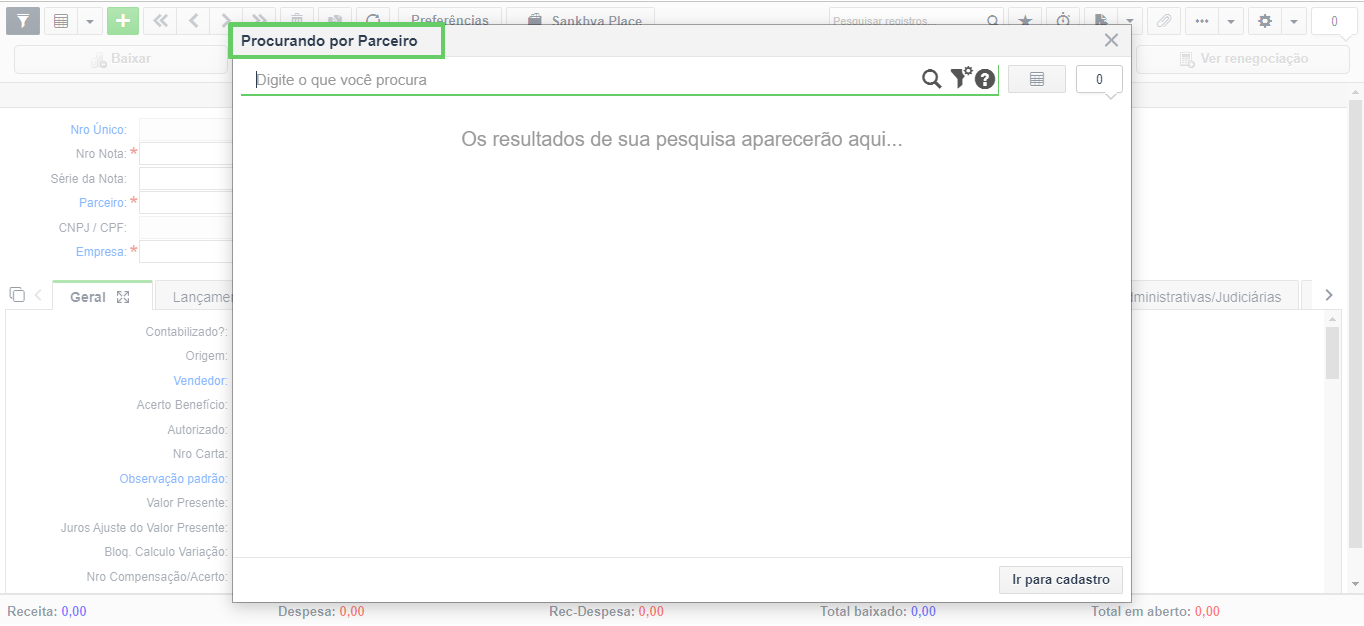Click the three-dots more options icon
This screenshot has height=626, width=1364.
pyautogui.click(x=1202, y=21)
